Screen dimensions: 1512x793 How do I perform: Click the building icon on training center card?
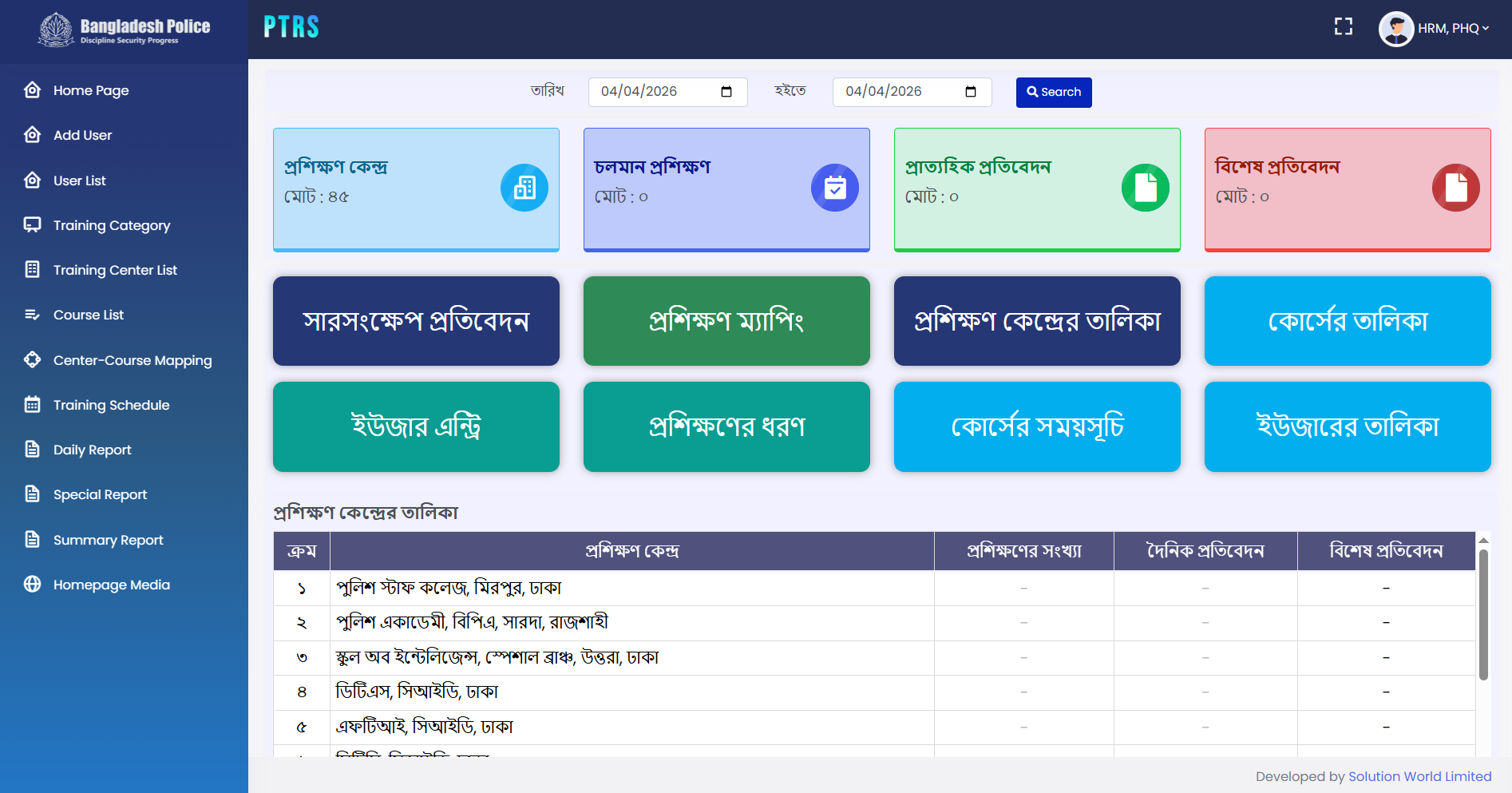pos(524,188)
